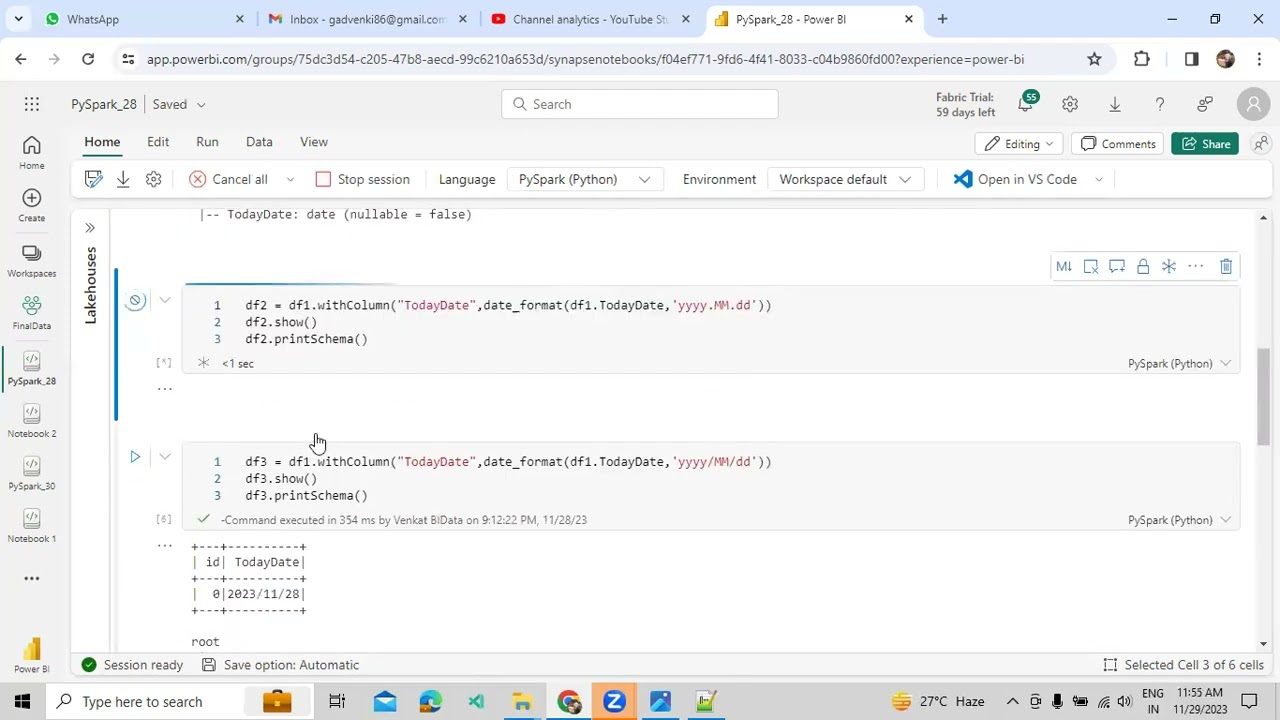Open more cell options ellipsis

coord(1196,266)
